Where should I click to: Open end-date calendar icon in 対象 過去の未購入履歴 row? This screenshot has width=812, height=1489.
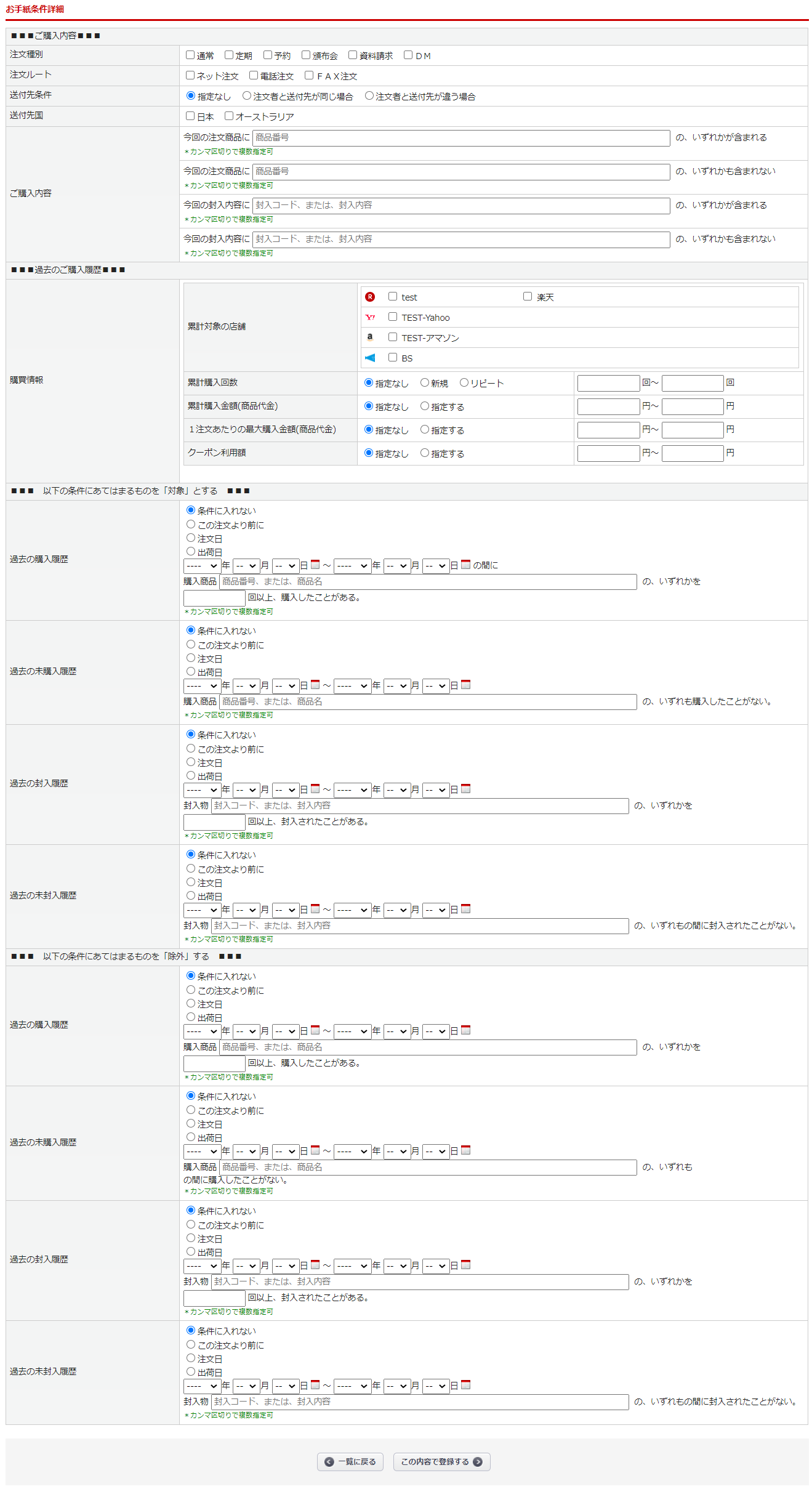point(465,684)
